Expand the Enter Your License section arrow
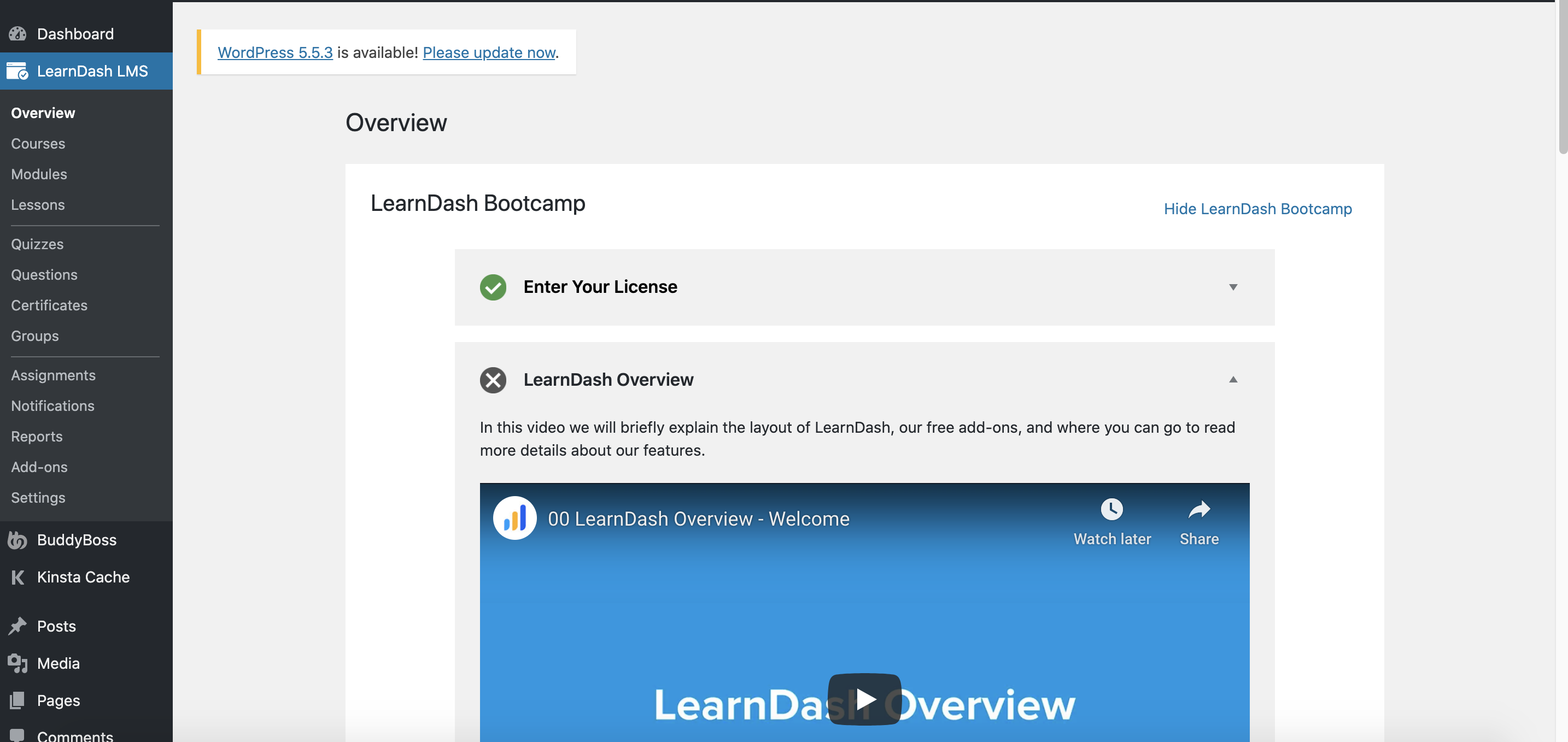The width and height of the screenshot is (1568, 742). (1233, 287)
